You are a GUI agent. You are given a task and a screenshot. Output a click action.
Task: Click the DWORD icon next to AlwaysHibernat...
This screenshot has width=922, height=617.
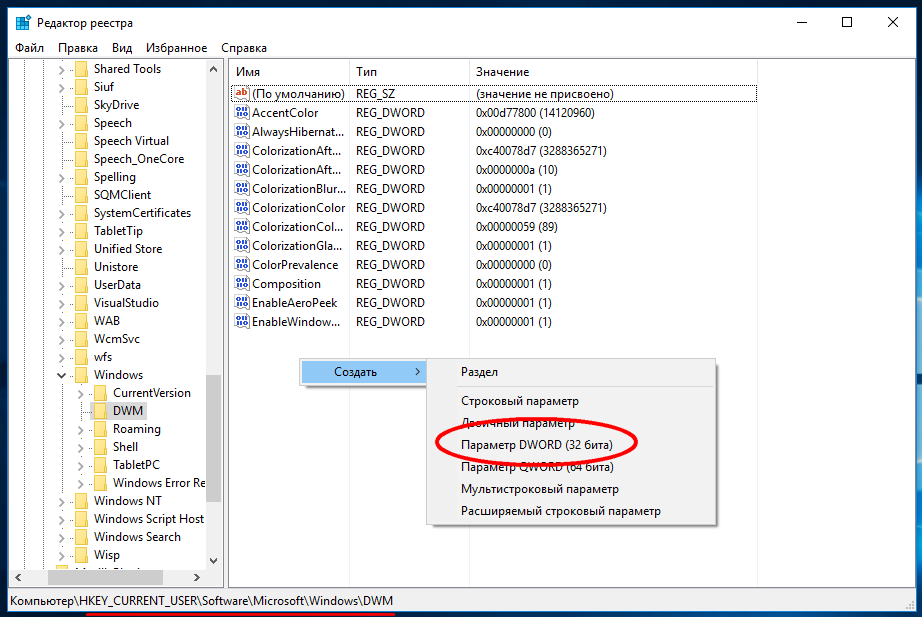coord(242,131)
